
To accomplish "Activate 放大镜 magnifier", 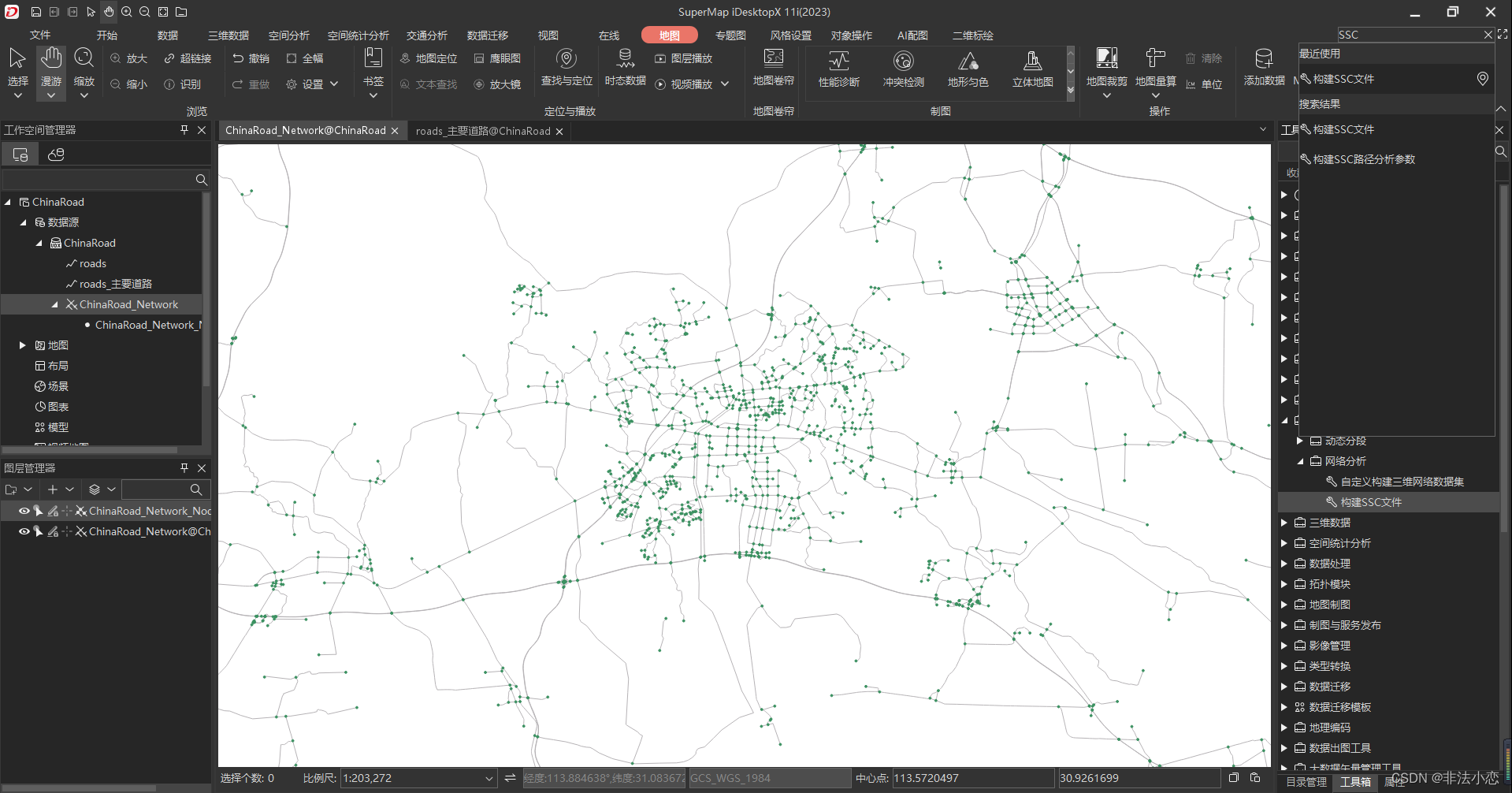I will click(497, 84).
